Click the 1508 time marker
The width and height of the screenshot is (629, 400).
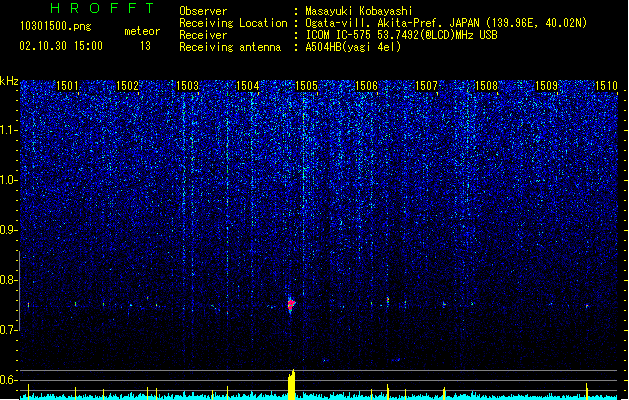tap(486, 86)
